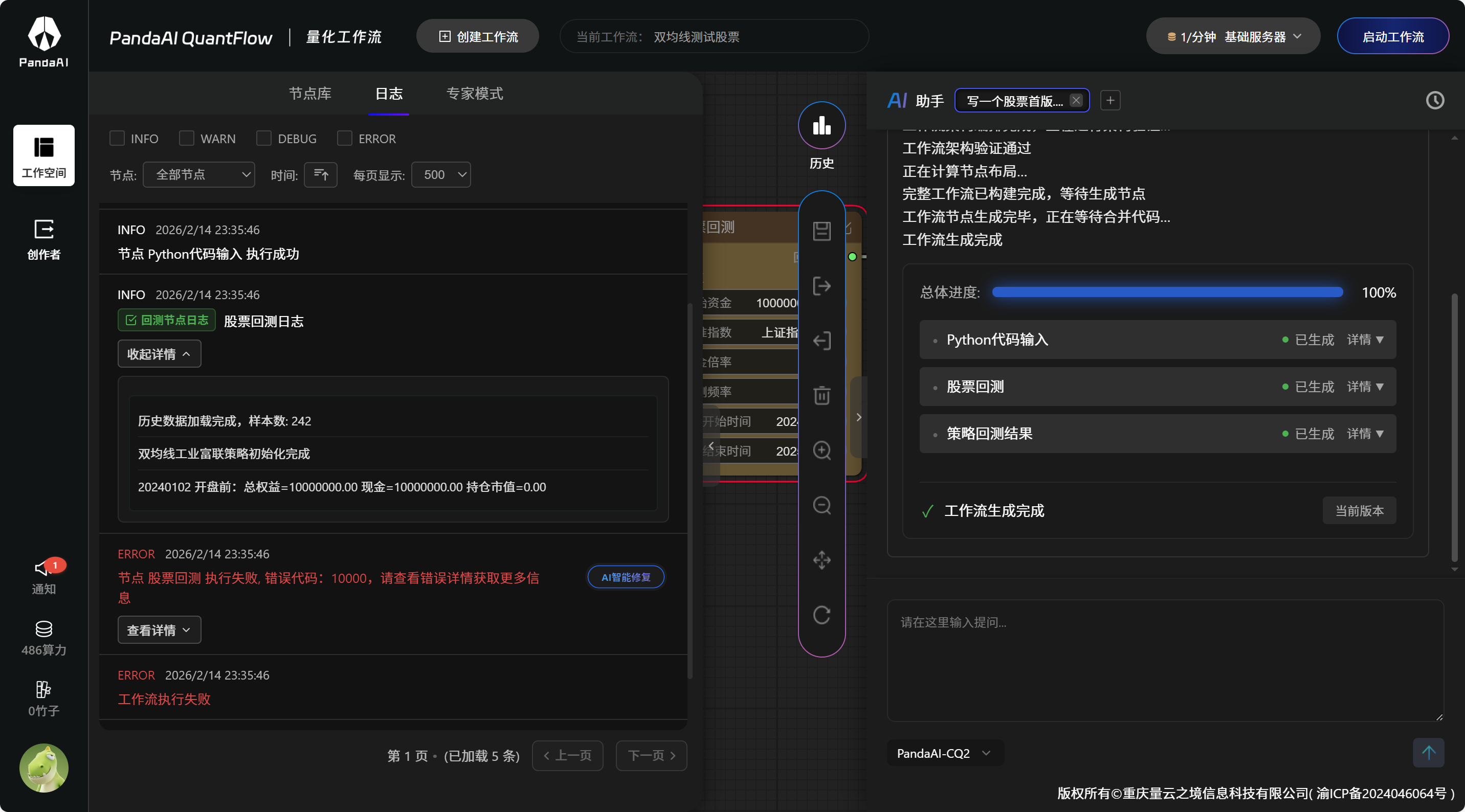Open the 全部节点 node filter dropdown
The image size is (1465, 812).
[x=198, y=174]
